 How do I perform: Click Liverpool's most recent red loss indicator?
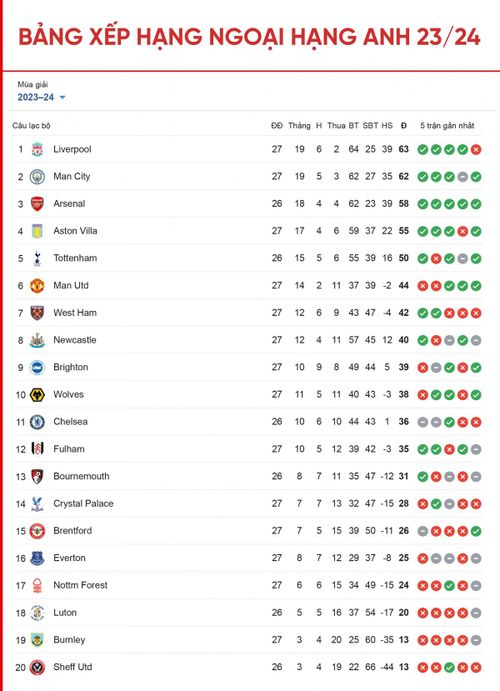pyautogui.click(x=476, y=150)
